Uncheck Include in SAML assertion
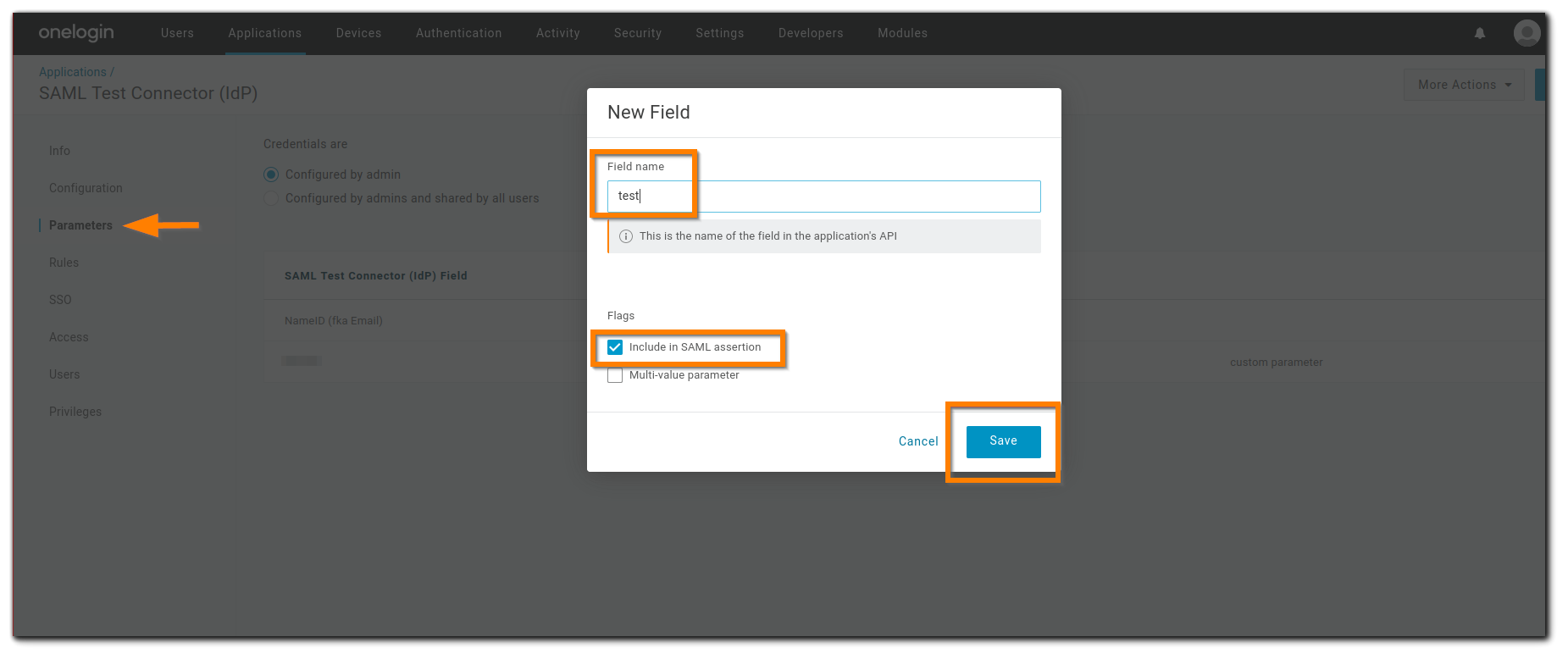Image resolution: width=1568 pixels, height=659 pixels. click(615, 347)
